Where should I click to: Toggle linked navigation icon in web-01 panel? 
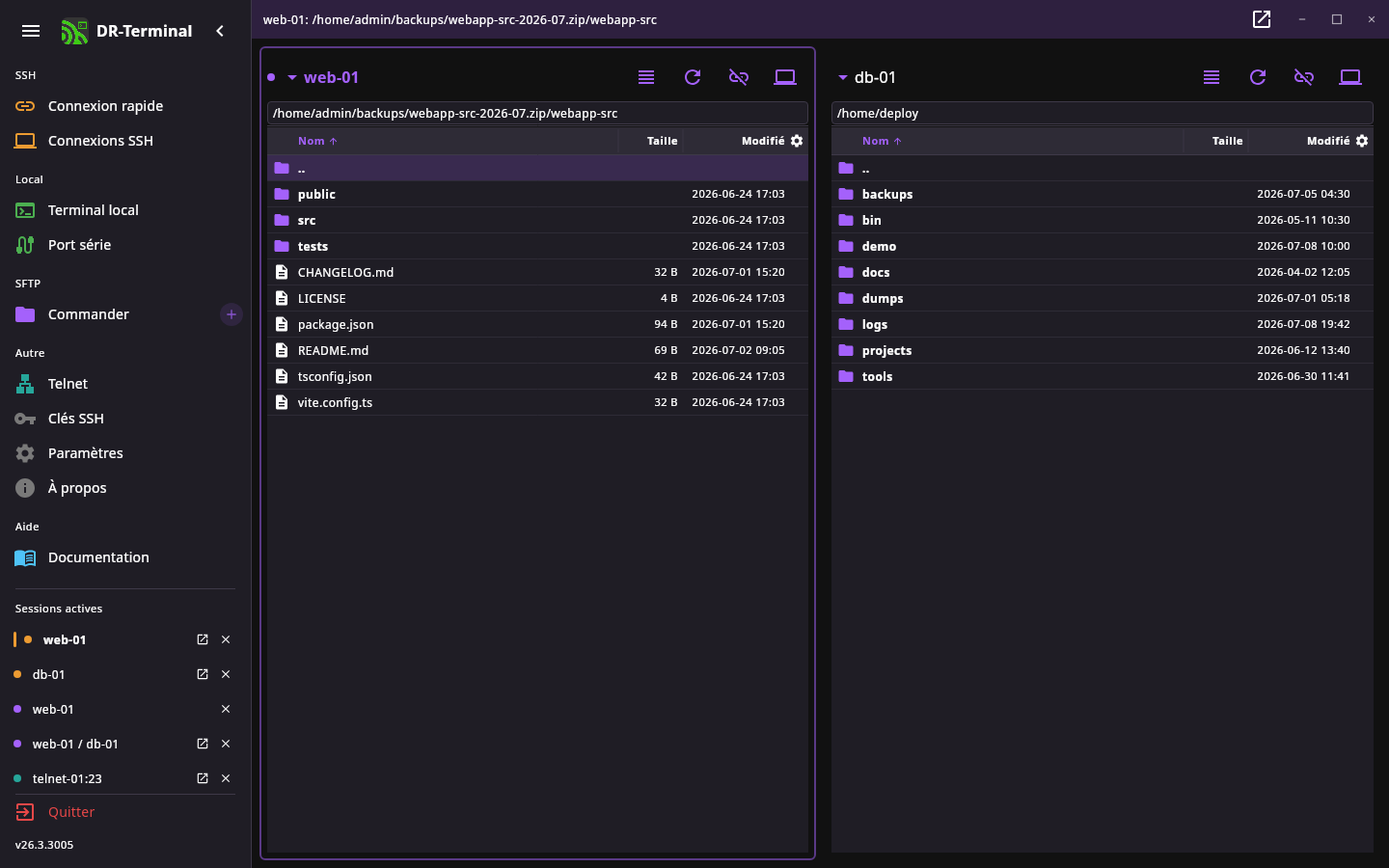tap(739, 77)
